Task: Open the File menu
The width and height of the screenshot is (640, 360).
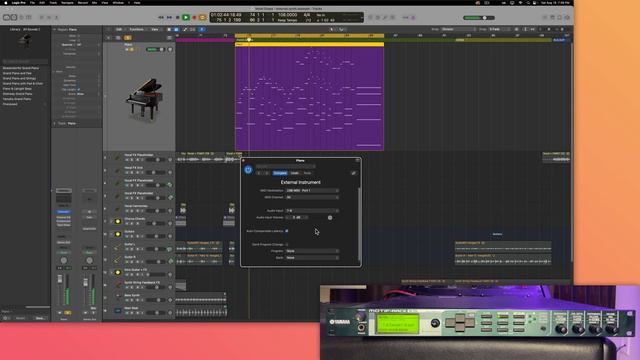Action: 32,2
